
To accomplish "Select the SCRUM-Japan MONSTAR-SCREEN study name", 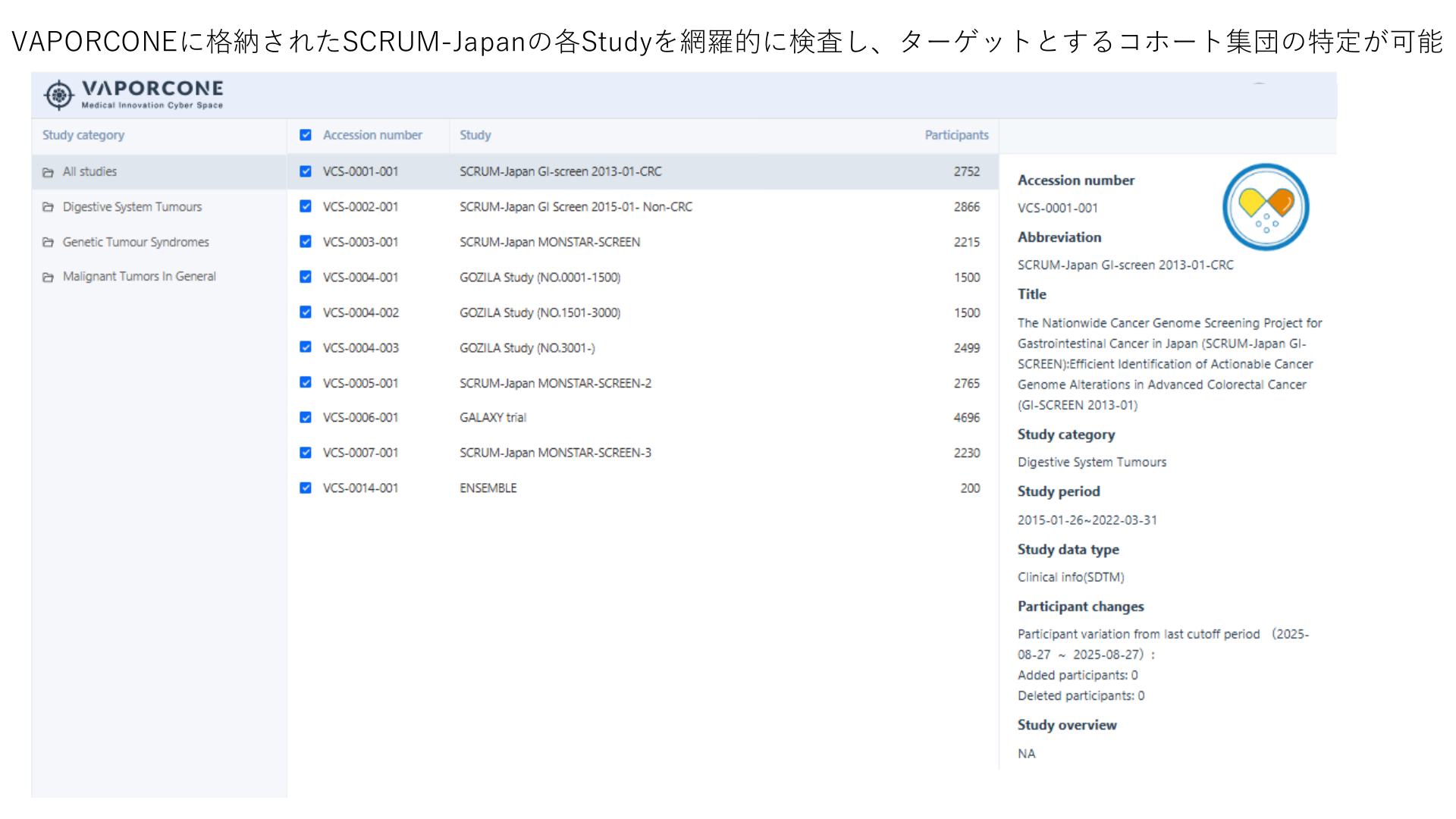I will pos(550,242).
